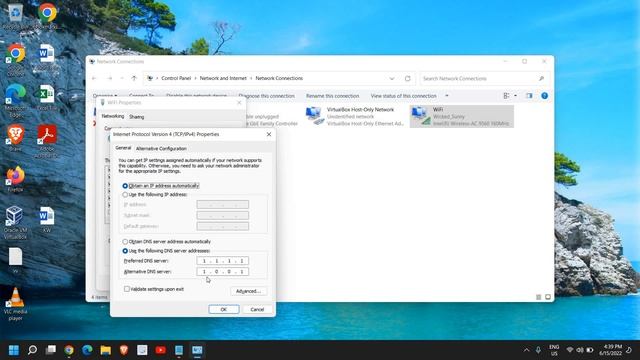Click the Alternative DNS server field
This screenshot has width=640, height=360.
click(x=222, y=271)
